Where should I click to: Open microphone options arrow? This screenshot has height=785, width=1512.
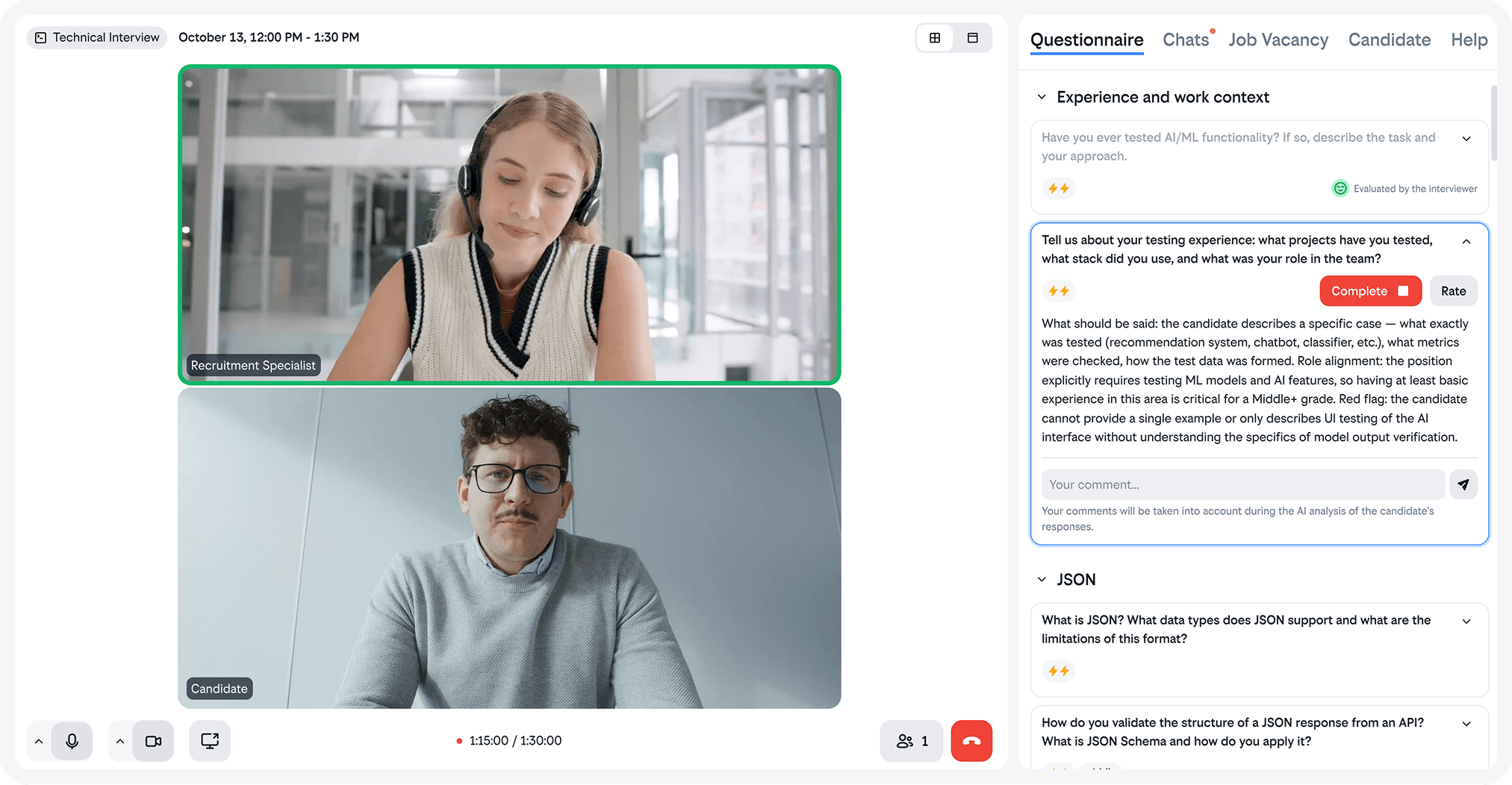pyautogui.click(x=39, y=741)
